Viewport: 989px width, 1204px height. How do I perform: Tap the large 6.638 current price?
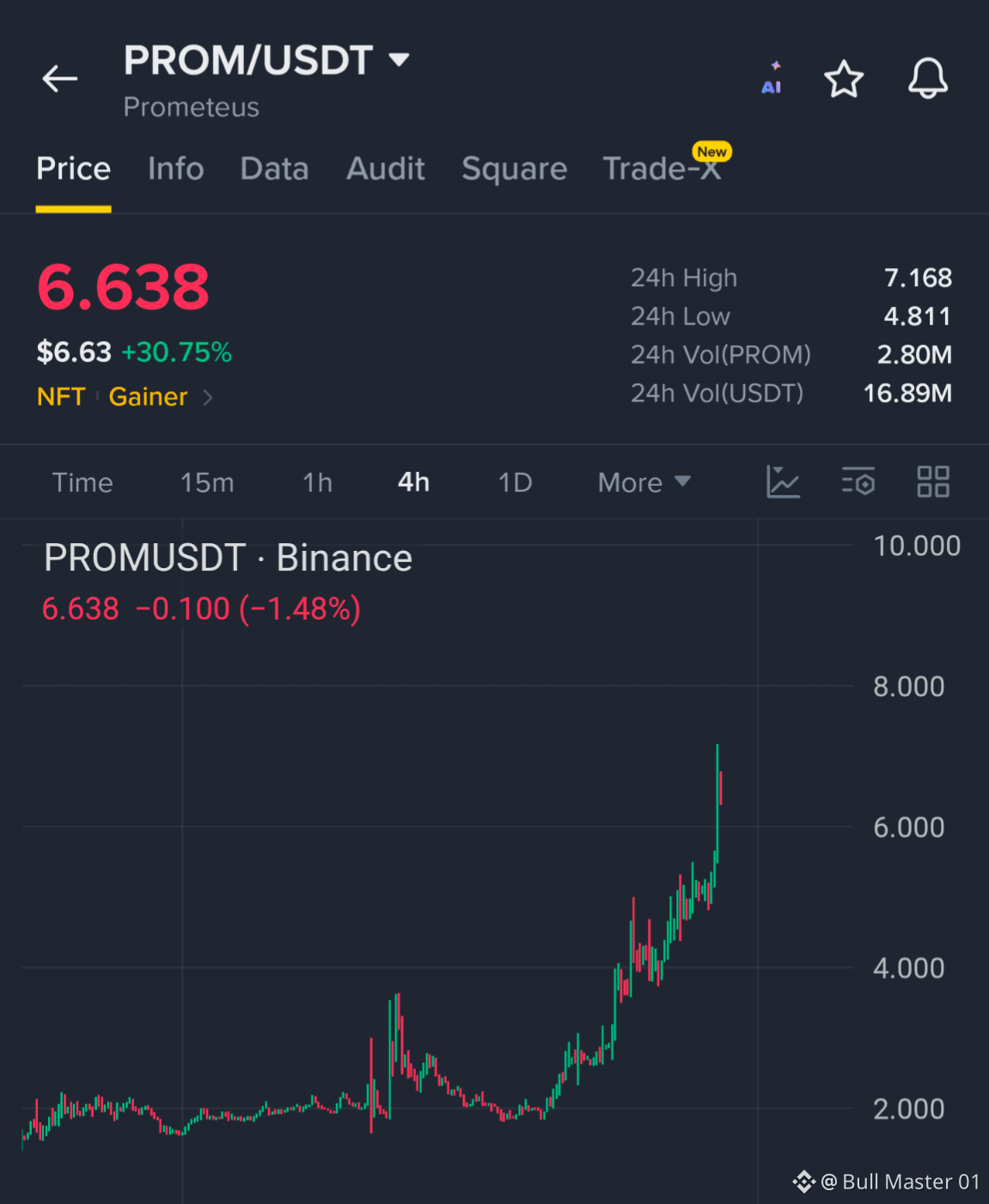pyautogui.click(x=123, y=287)
